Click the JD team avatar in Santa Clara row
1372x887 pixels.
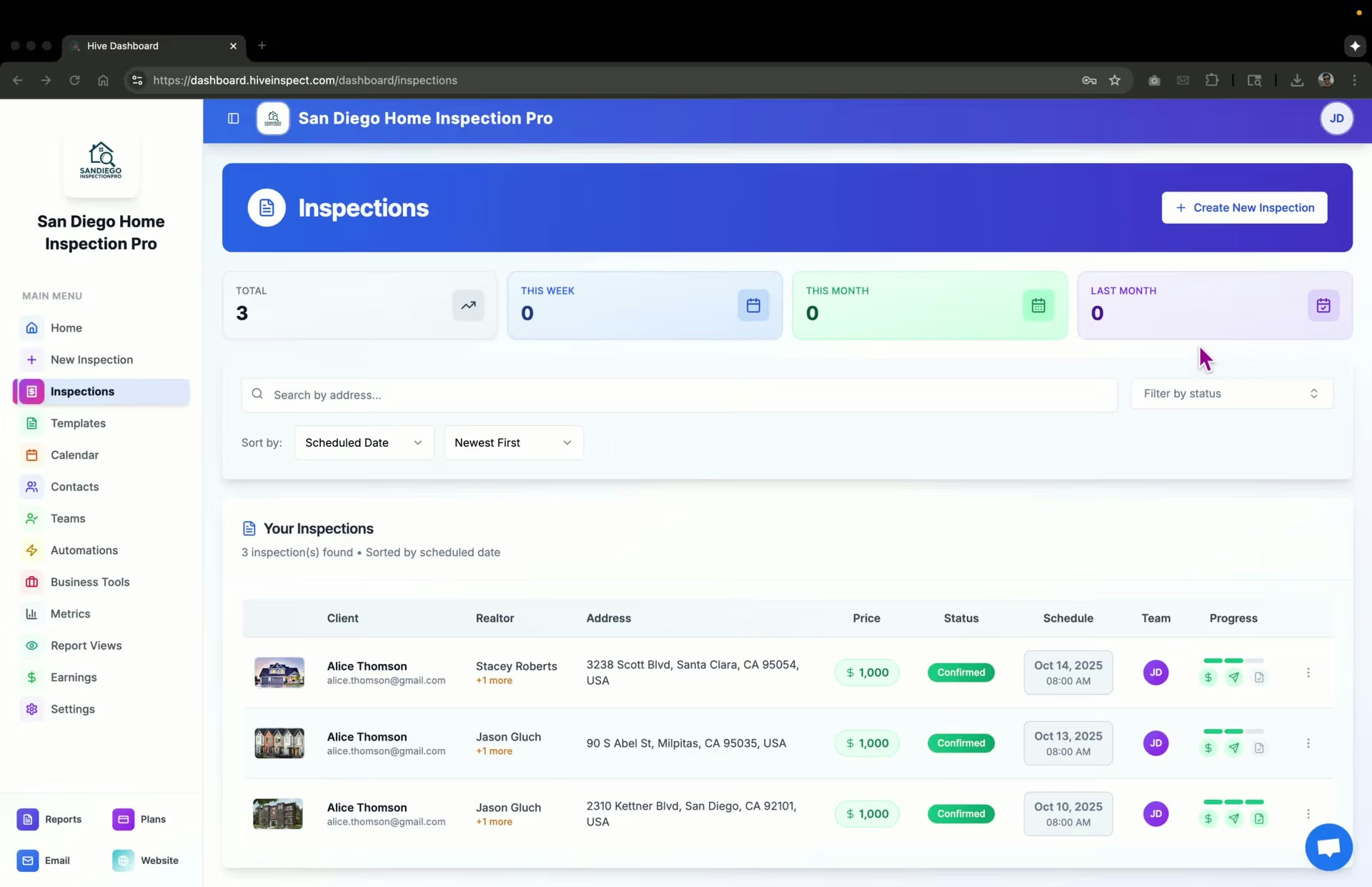(x=1156, y=673)
